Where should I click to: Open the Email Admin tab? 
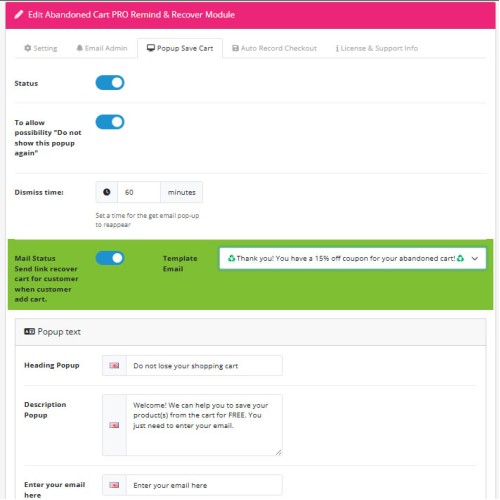click(102, 48)
